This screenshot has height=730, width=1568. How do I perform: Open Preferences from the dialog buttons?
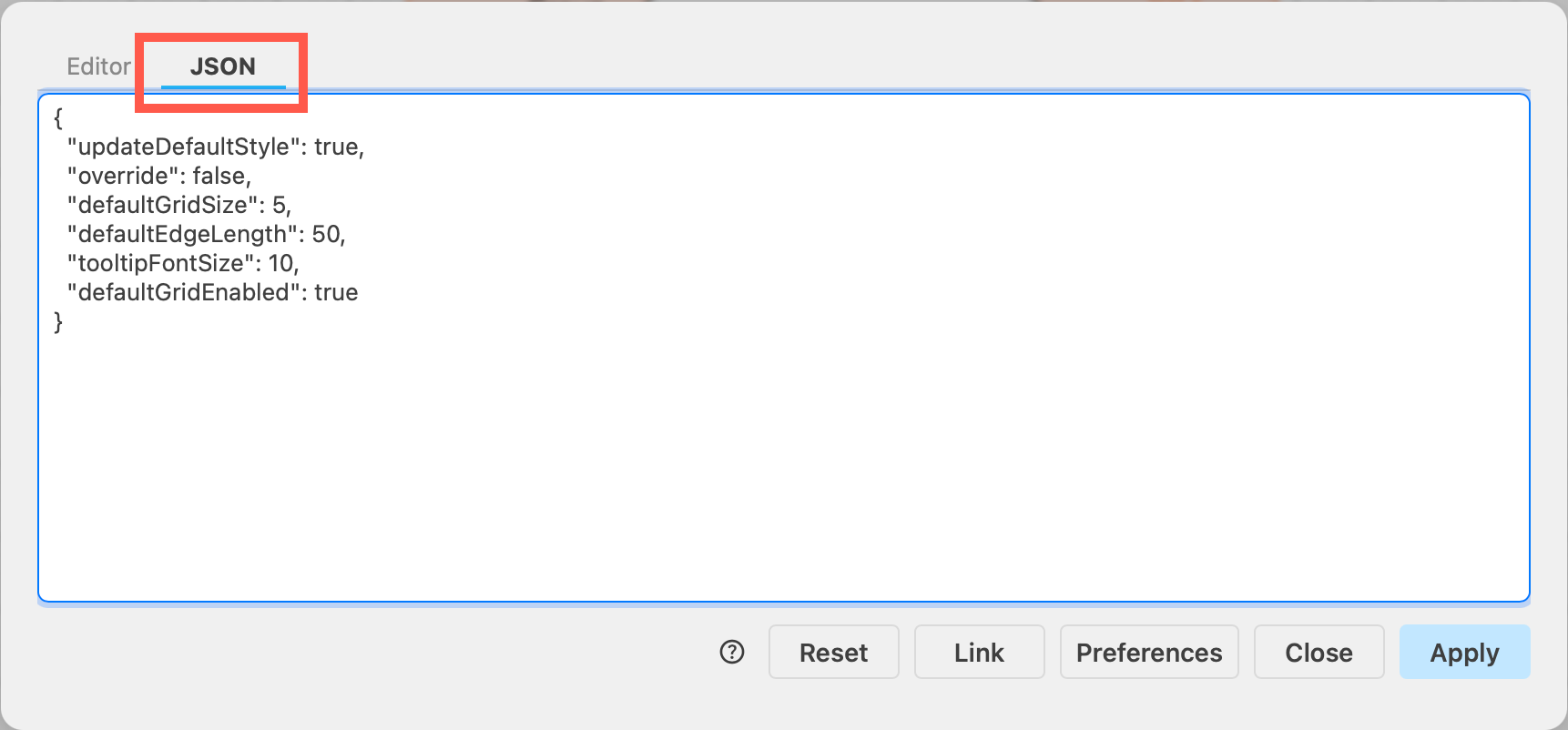[1149, 652]
